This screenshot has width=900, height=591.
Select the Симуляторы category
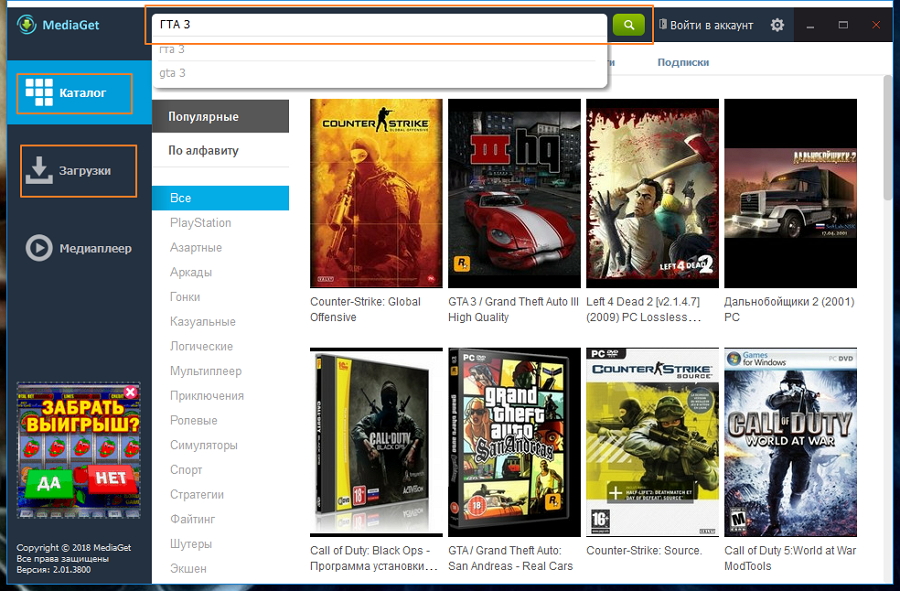tap(204, 445)
